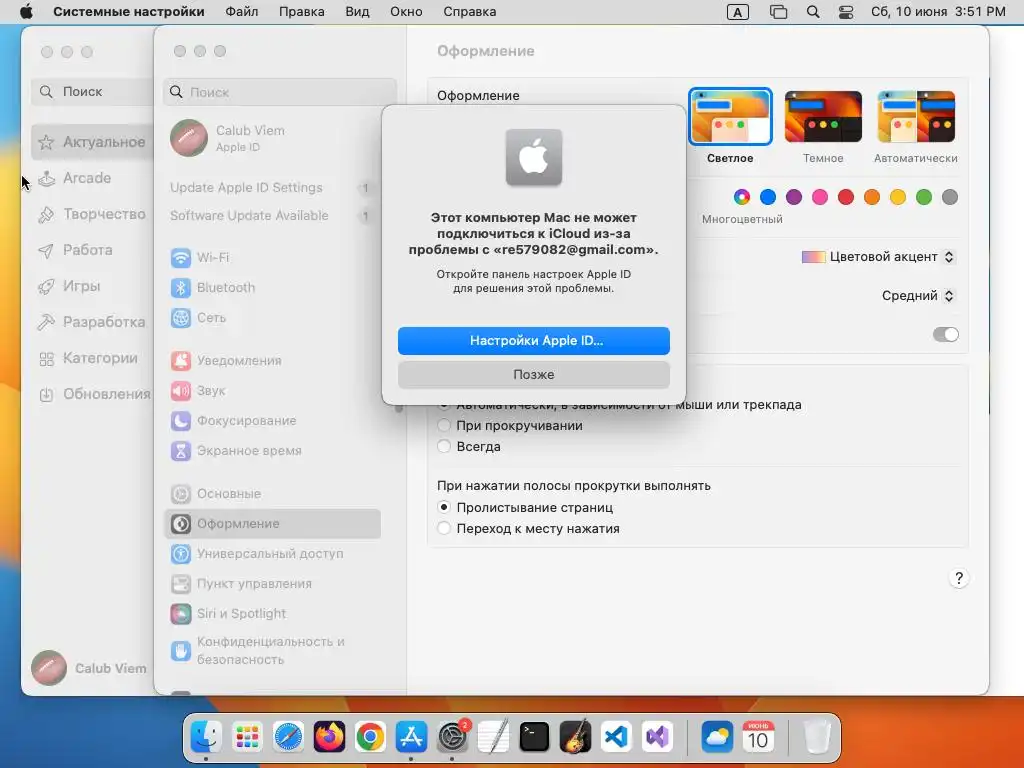Open Вид menu

pos(357,12)
